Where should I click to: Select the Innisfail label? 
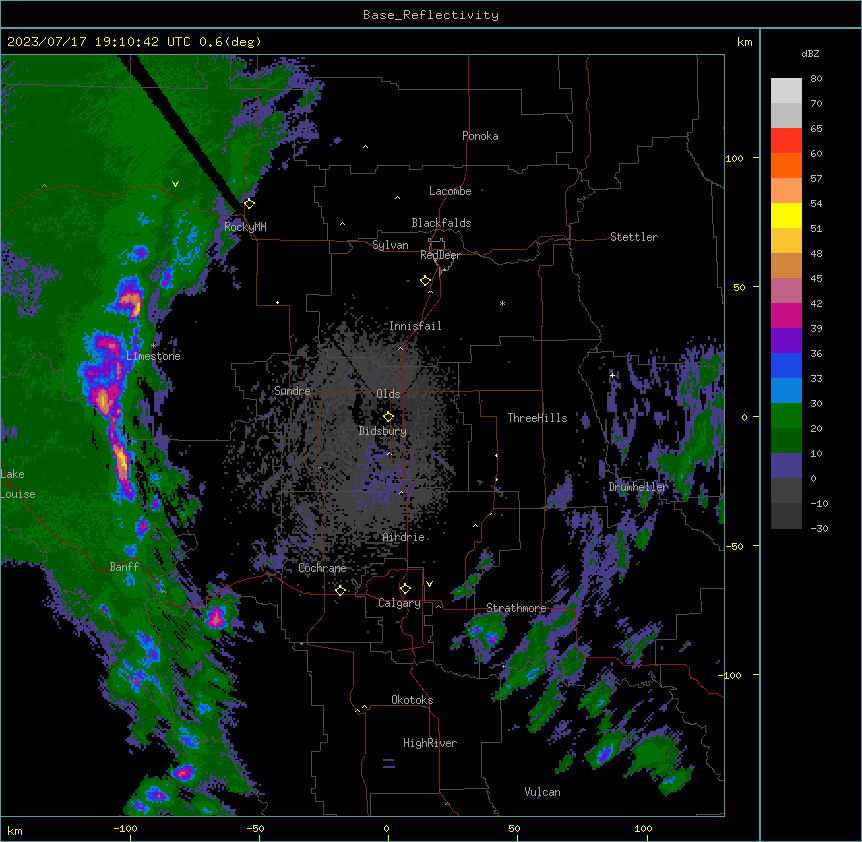415,326
